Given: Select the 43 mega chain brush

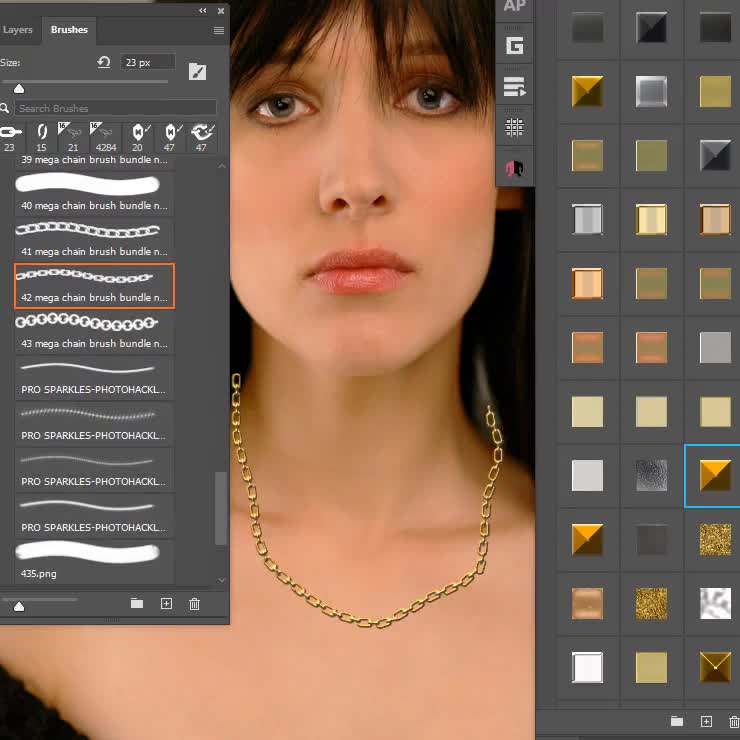Looking at the screenshot, I should pos(94,332).
